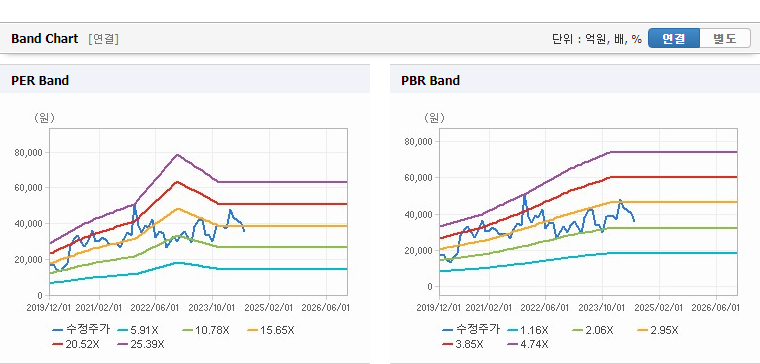
Task: Toggle 수정주가 series in PBR Band legend
Action: point(471,330)
